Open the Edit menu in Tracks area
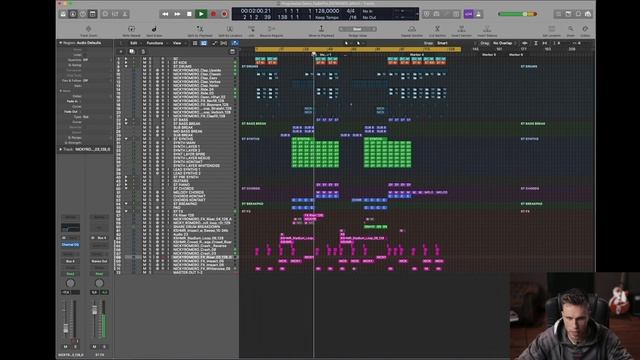The height and width of the screenshot is (360, 640). [x=135, y=43]
